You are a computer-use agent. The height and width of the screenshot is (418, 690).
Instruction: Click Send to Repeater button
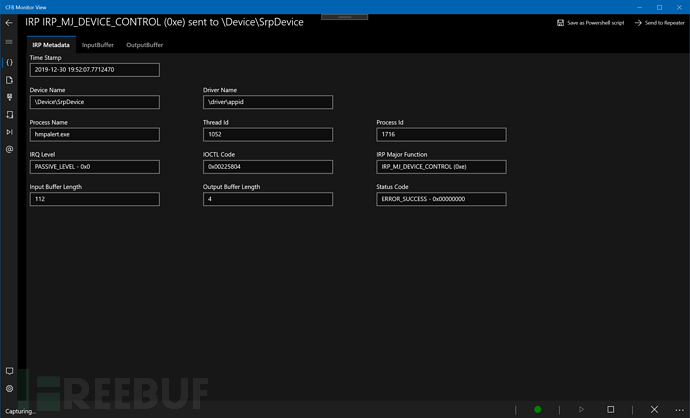coord(658,22)
